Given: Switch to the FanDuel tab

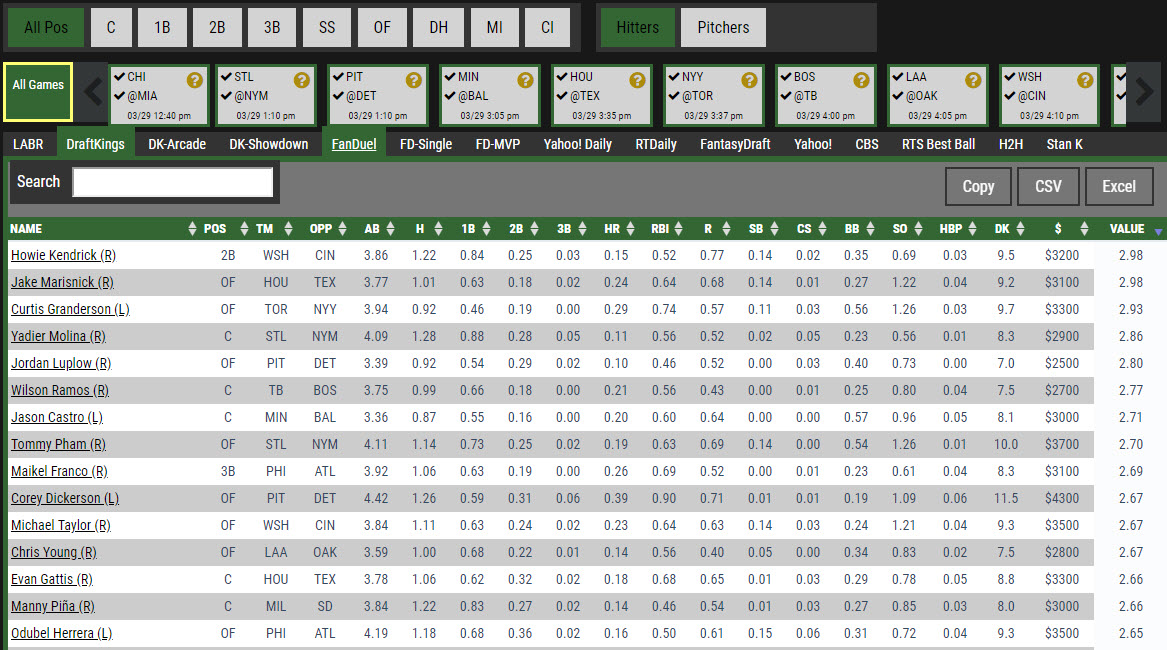Looking at the screenshot, I should click(x=354, y=144).
